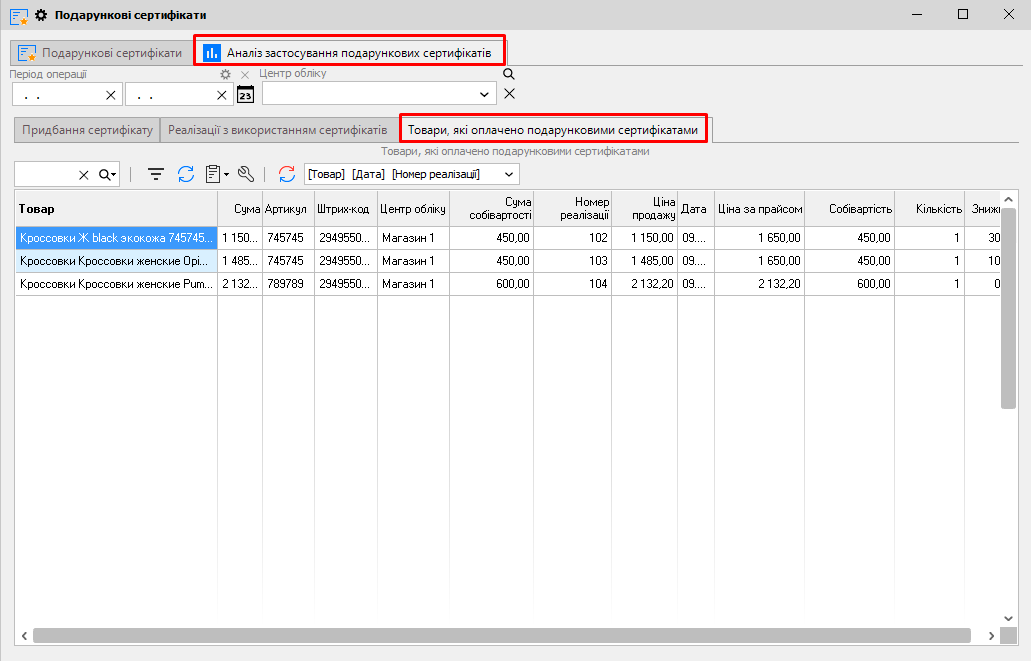The height and width of the screenshot is (661, 1031).
Task: Clear the period start date
Action: 111,95
